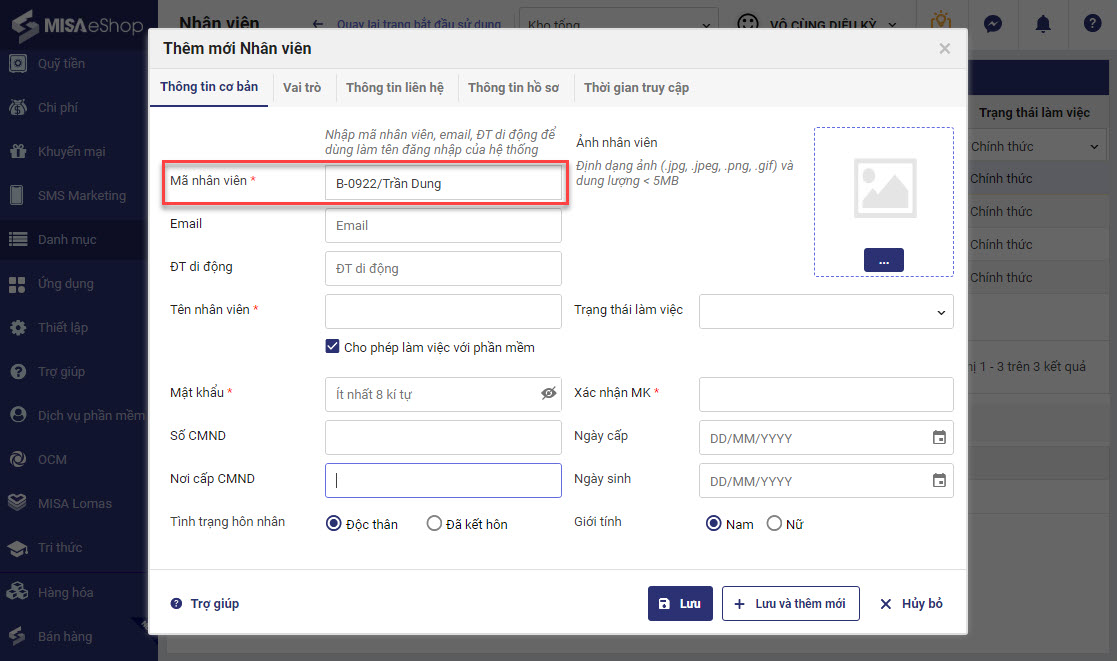Open Khuyến mại gift icon
This screenshot has width=1117, height=661.
(18, 151)
